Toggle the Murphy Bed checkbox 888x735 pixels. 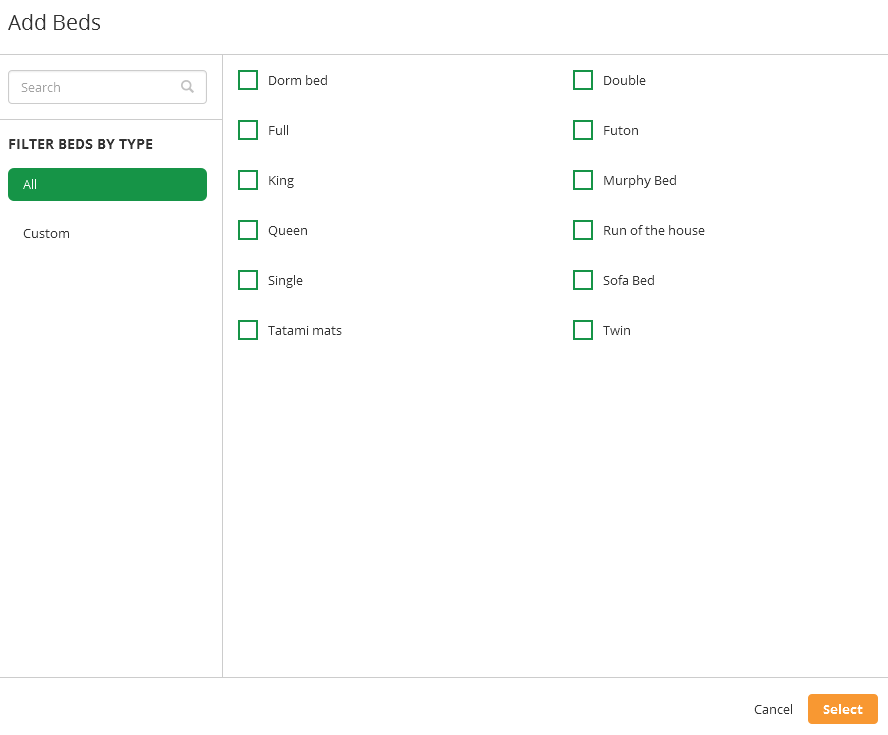583,180
